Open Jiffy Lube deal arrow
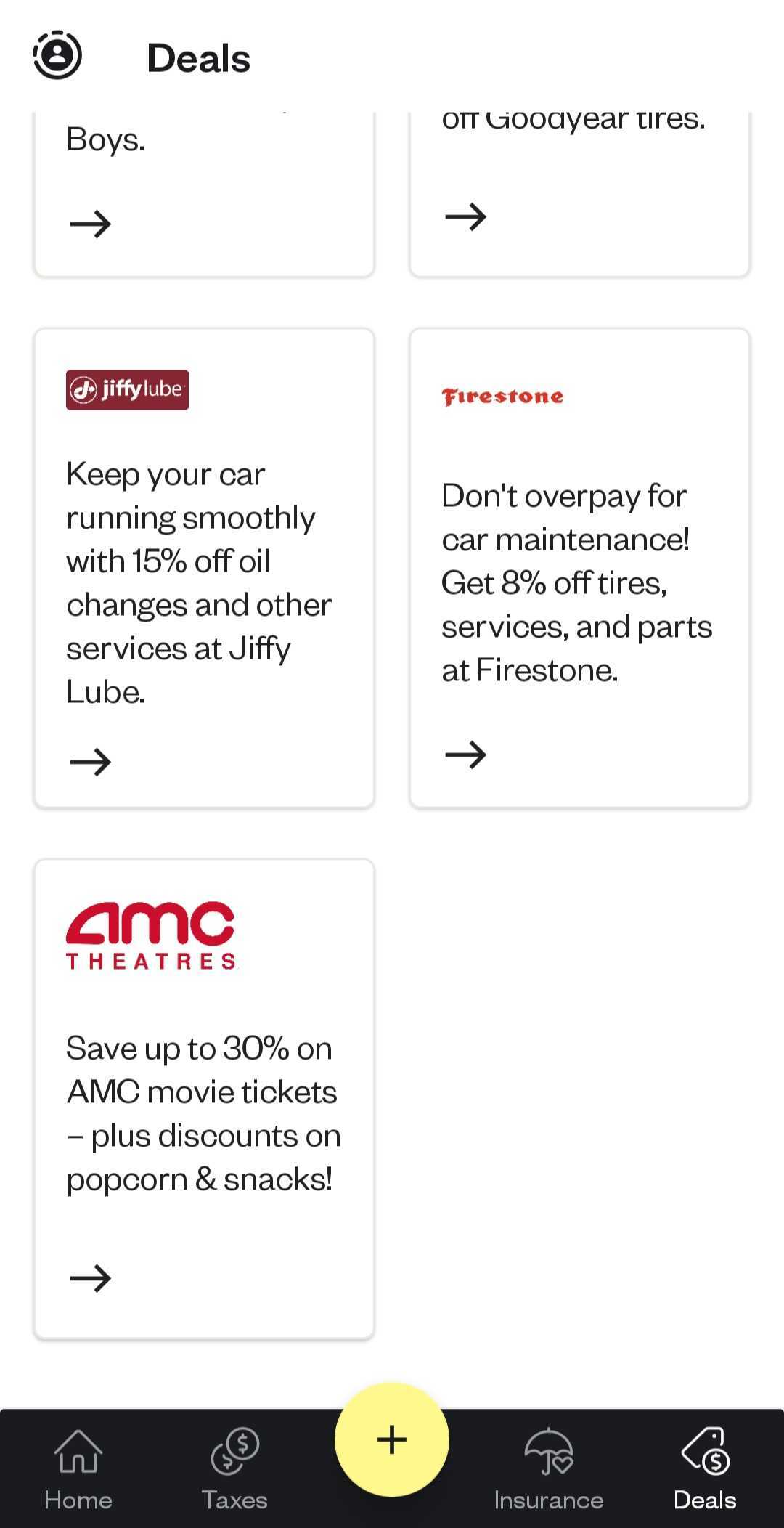 click(x=91, y=762)
